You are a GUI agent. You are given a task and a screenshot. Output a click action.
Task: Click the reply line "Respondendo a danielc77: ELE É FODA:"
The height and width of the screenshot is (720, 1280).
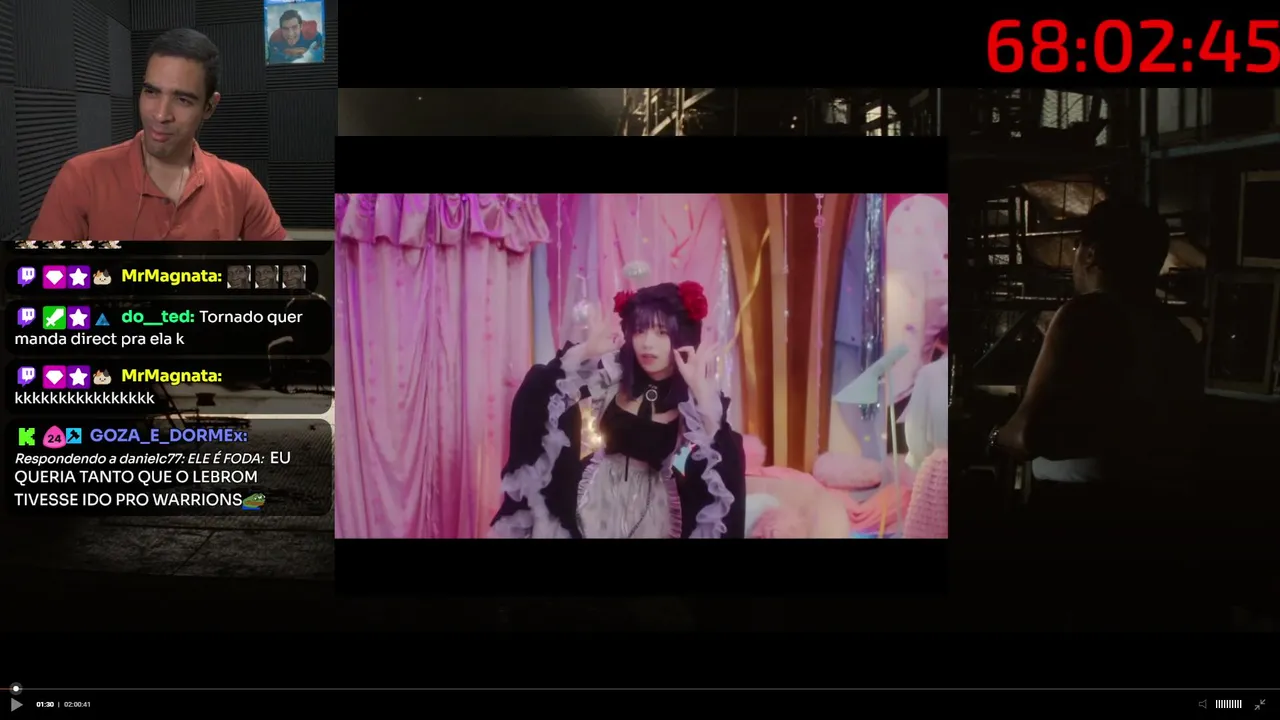(139, 458)
